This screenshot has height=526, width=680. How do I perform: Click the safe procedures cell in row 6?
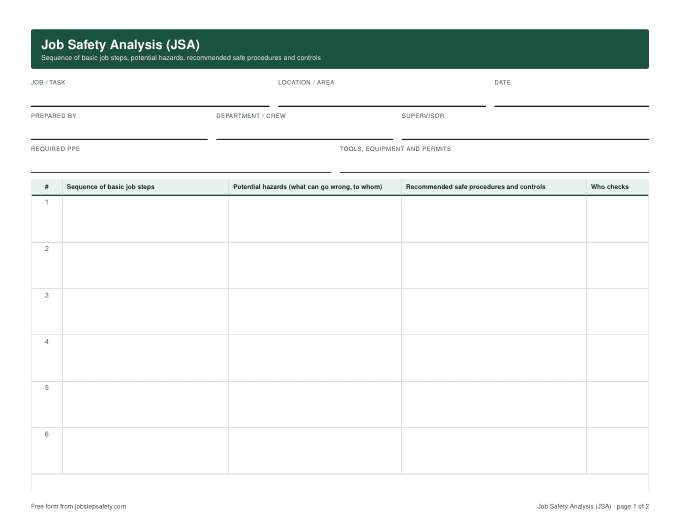pos(494,451)
